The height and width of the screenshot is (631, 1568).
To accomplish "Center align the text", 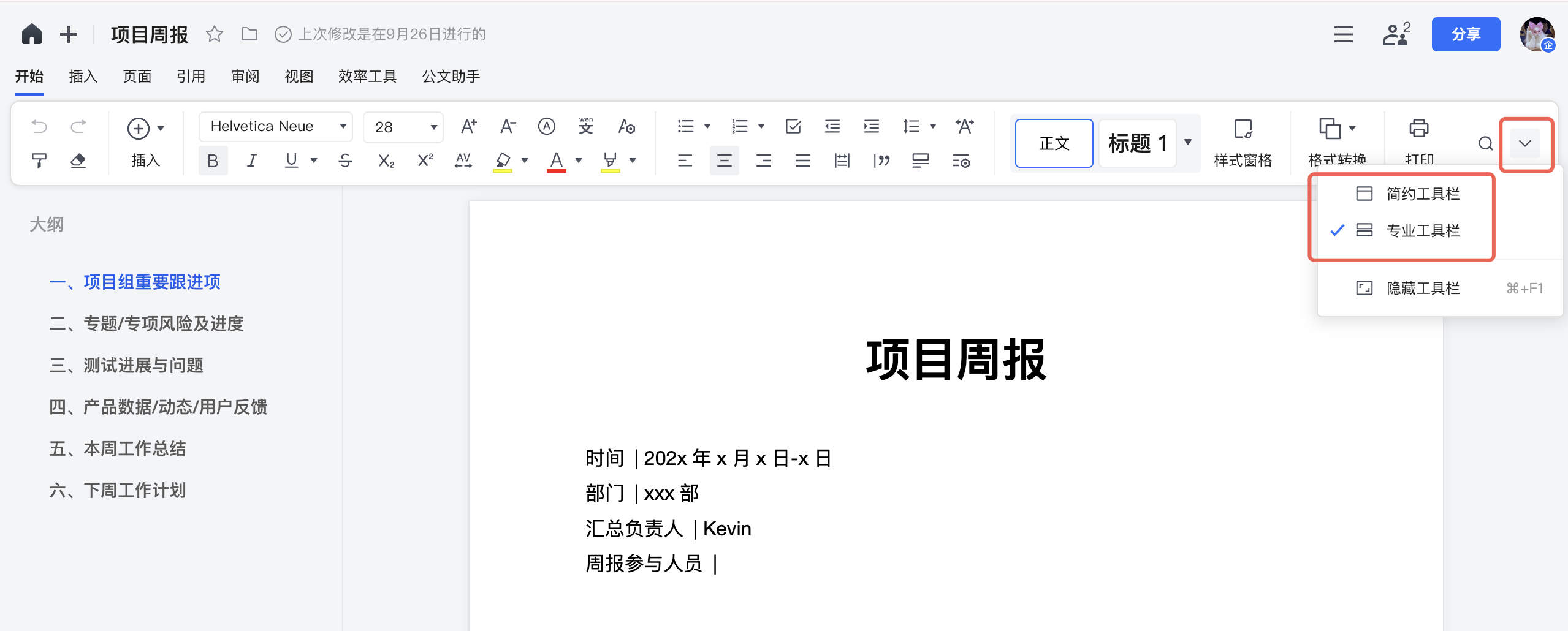I will click(x=725, y=161).
